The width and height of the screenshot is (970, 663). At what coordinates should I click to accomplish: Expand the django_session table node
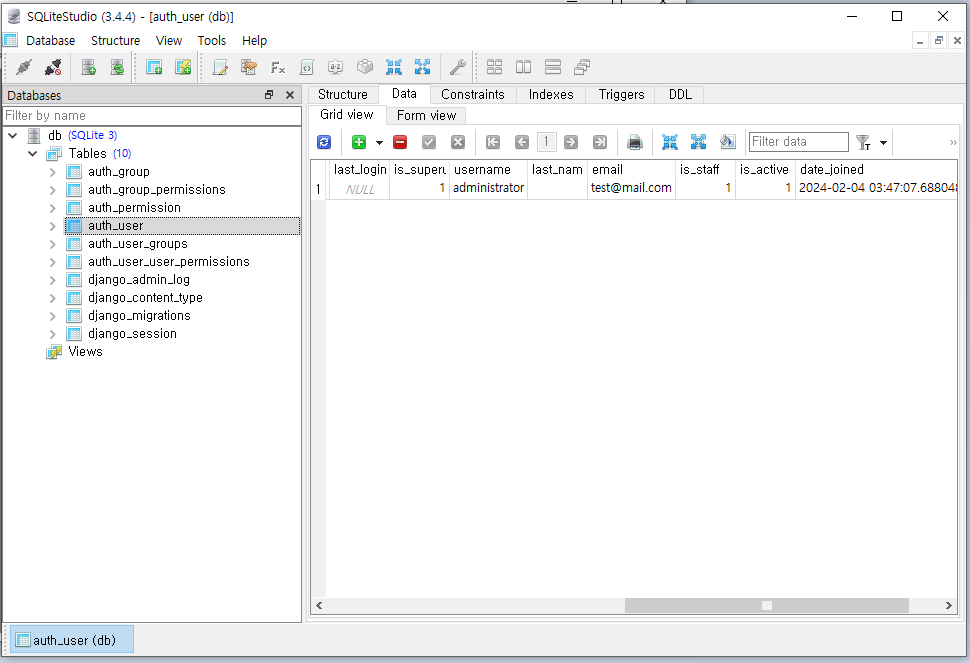click(53, 334)
